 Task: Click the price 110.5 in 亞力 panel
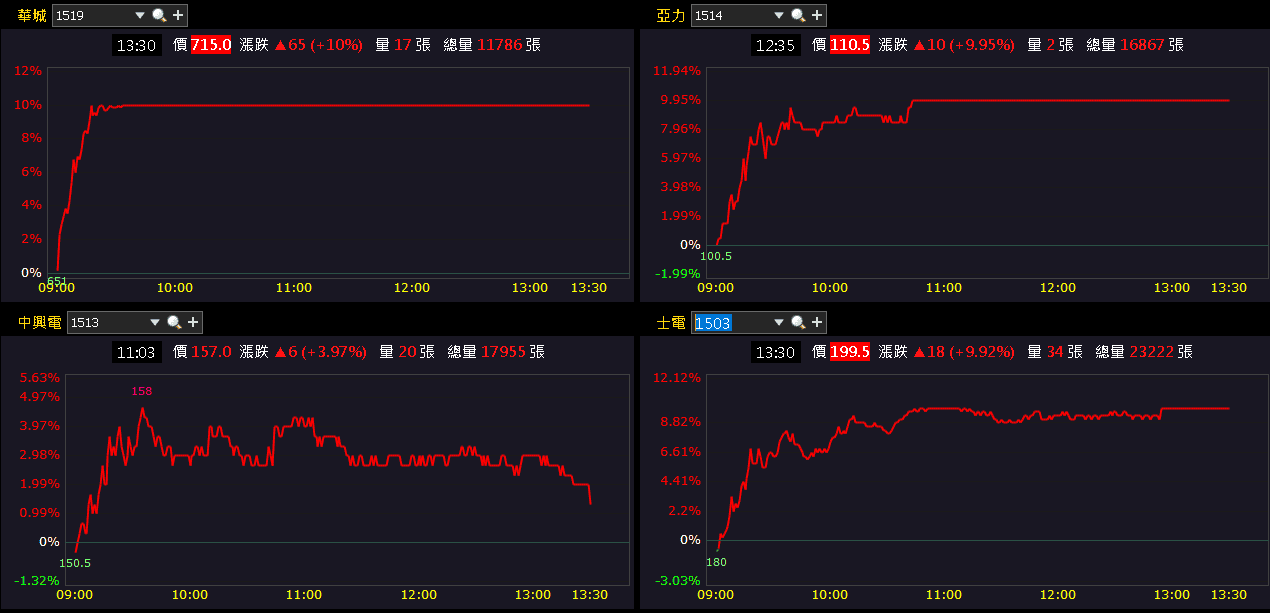[x=850, y=45]
